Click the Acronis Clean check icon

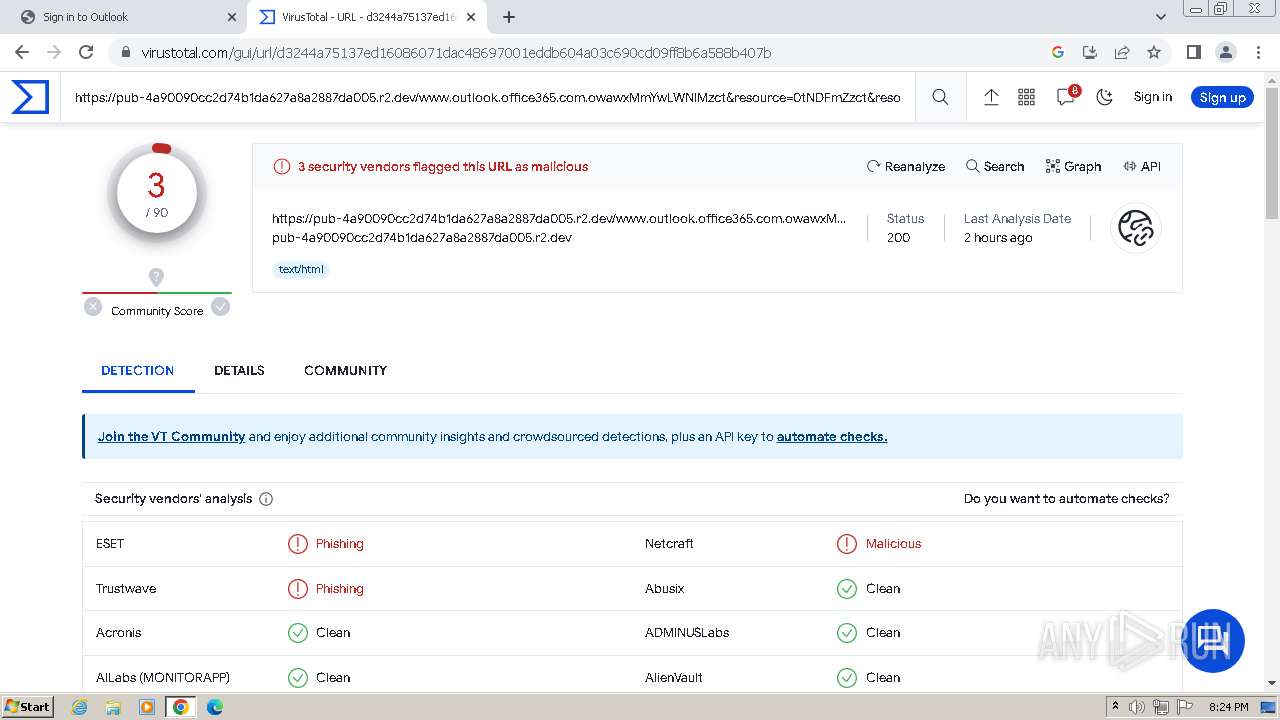coord(298,633)
